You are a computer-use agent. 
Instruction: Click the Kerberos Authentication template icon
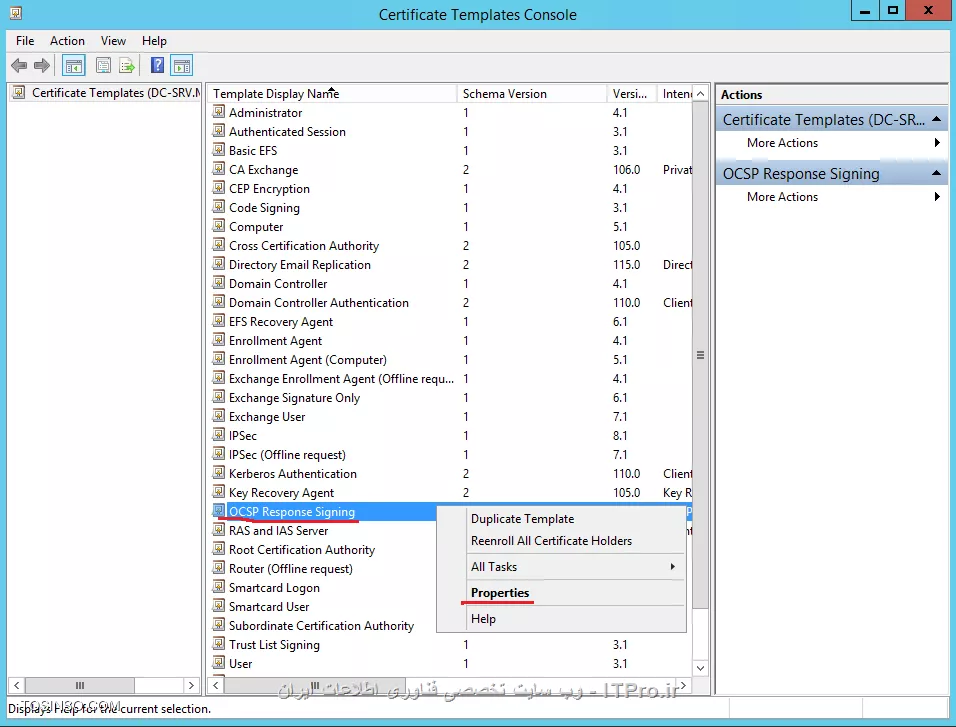[218, 473]
